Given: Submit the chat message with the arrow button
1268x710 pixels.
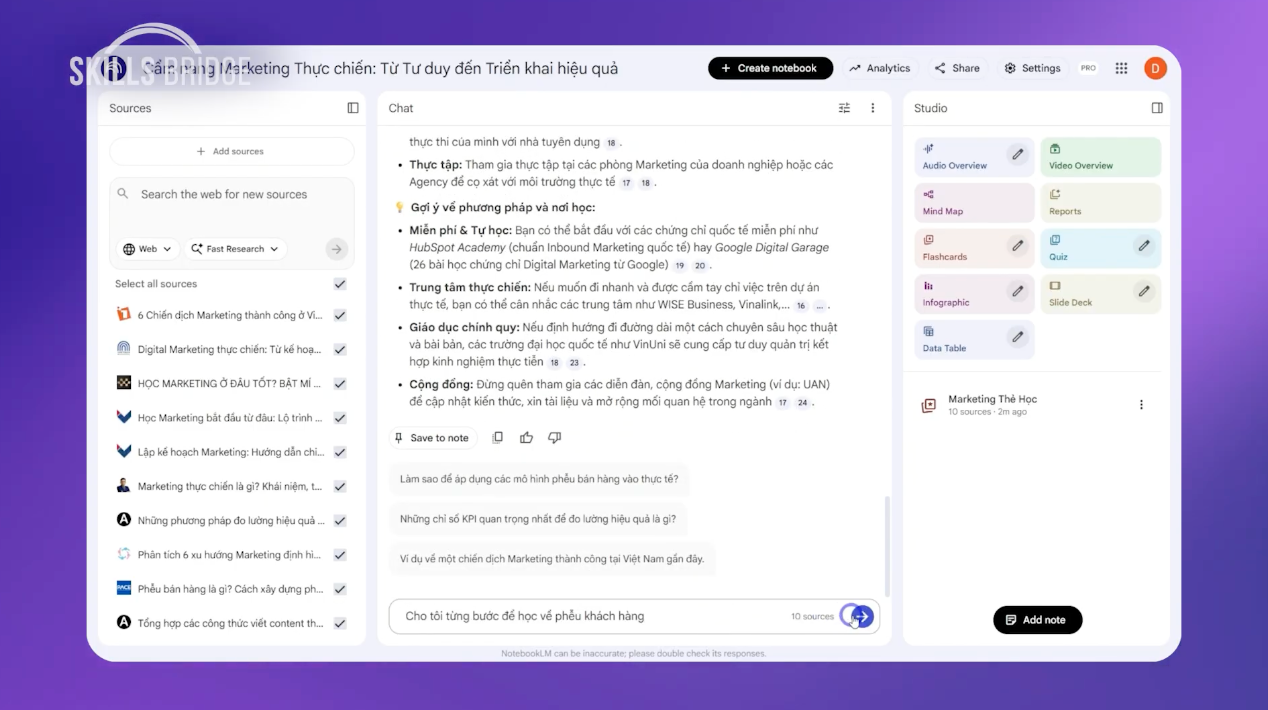Looking at the screenshot, I should point(862,616).
